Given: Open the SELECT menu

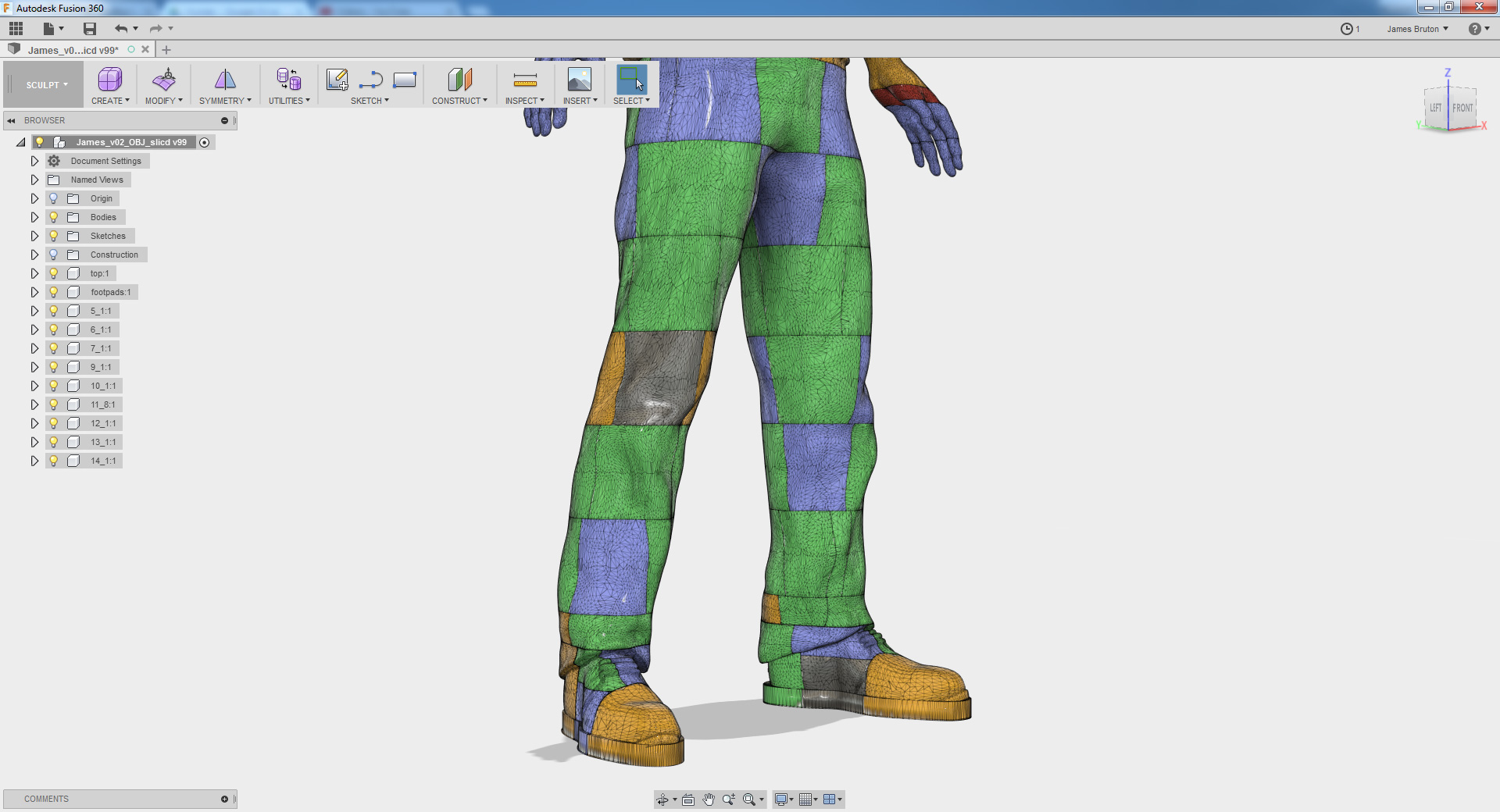Looking at the screenshot, I should pyautogui.click(x=631, y=101).
